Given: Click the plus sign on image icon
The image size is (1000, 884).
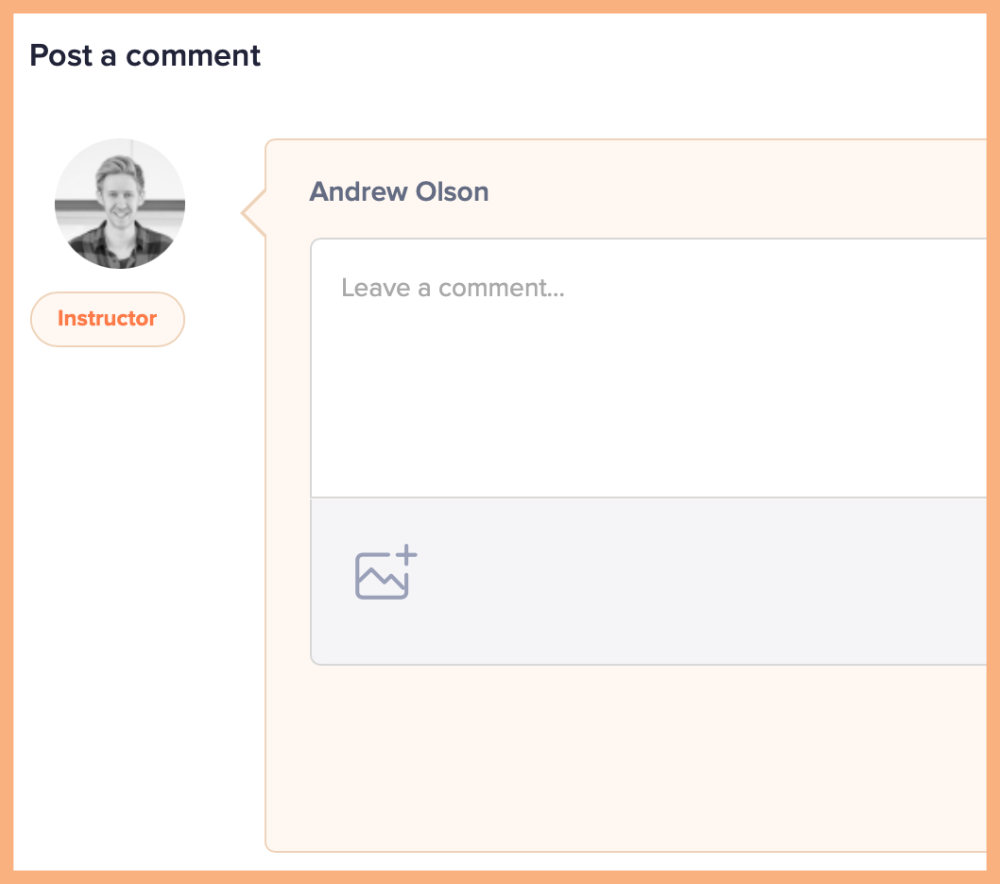Looking at the screenshot, I should pyautogui.click(x=406, y=555).
